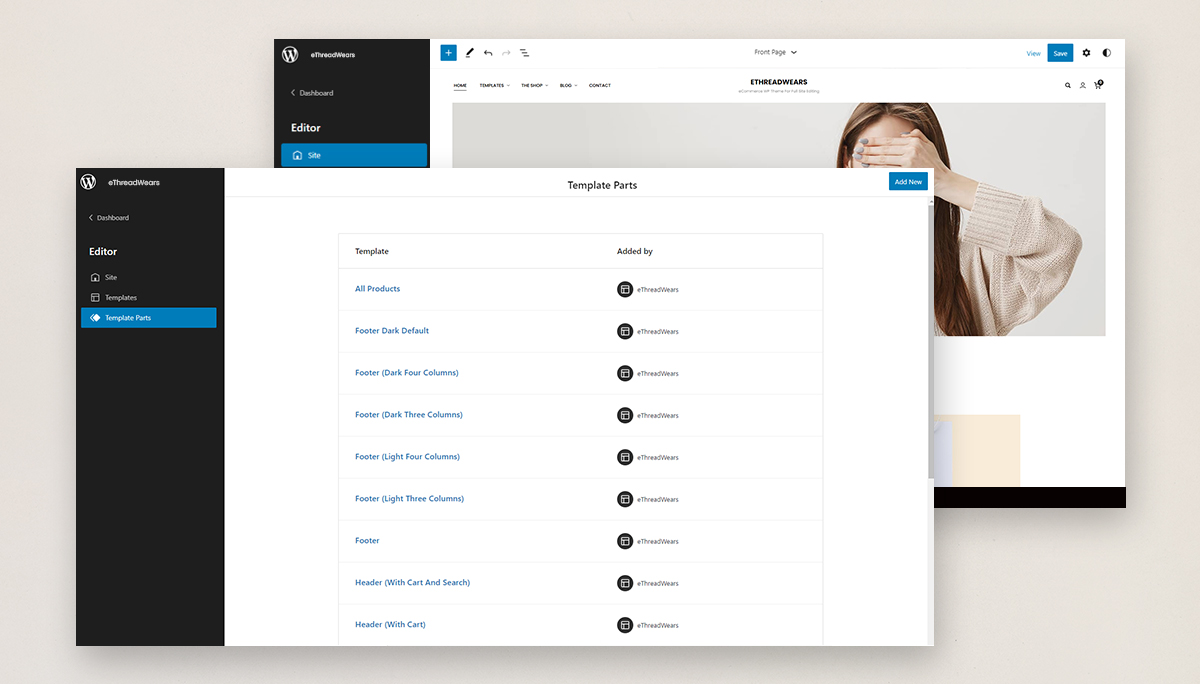Open the Settings gear in the editor
Screen dimensions: 1200x684
(1086, 53)
